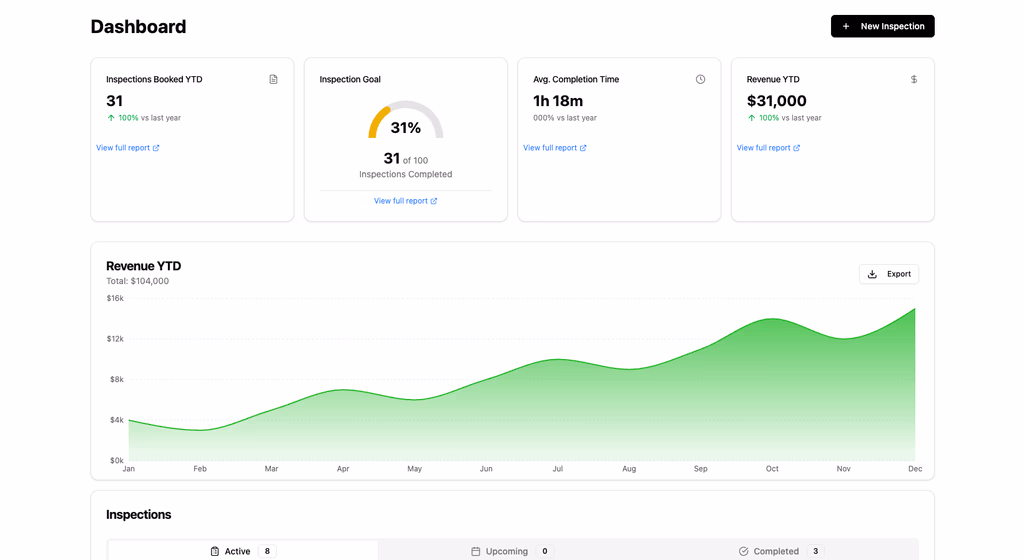The height and width of the screenshot is (560, 1024).
Task: Click external-link icon under Avg. Completion Time
Action: (x=583, y=148)
